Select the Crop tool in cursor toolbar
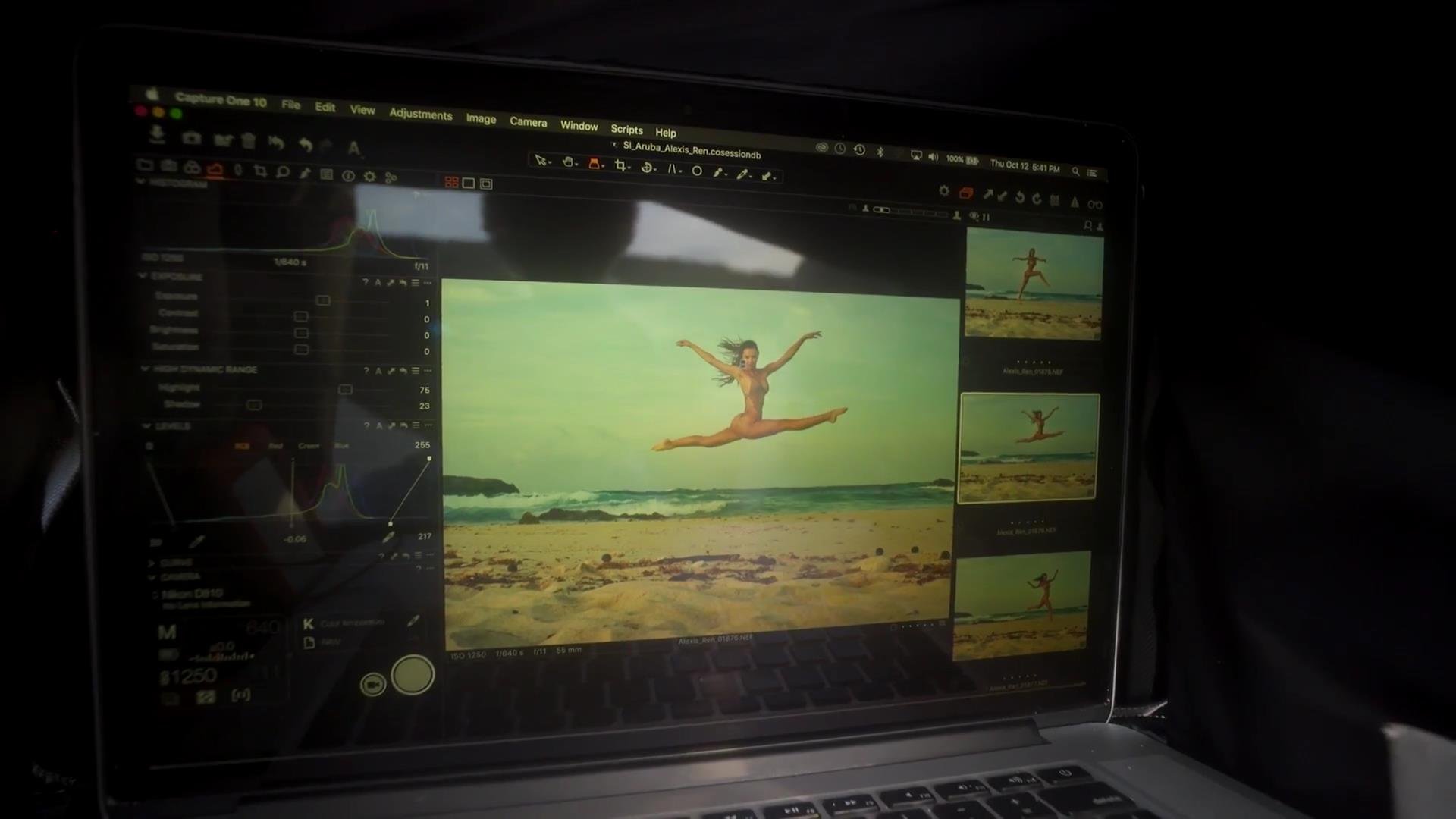 coord(620,165)
